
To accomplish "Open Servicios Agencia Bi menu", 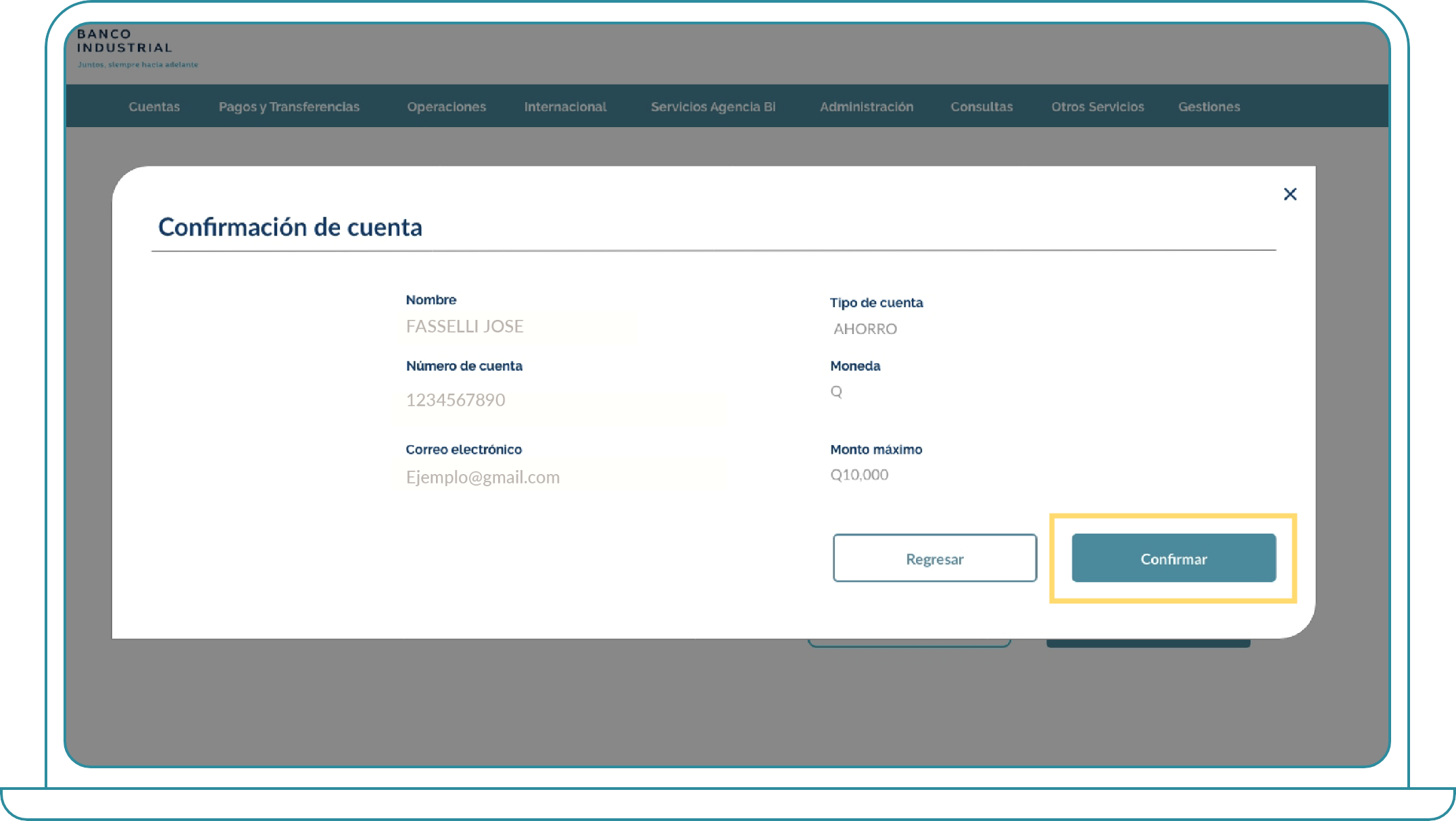I will click(x=713, y=107).
